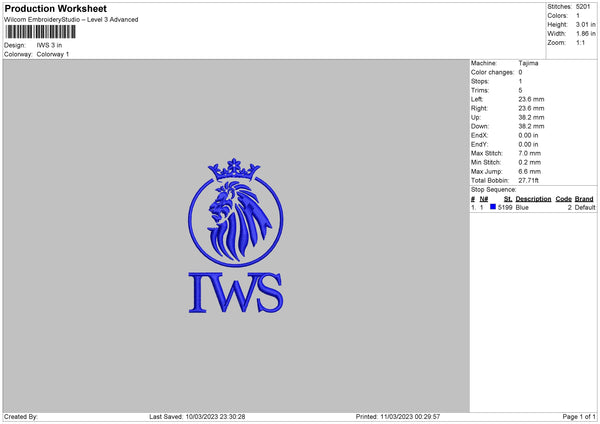Click the 'Created By:' footer label
Screen dimensions: 600x424
click(x=21, y=416)
